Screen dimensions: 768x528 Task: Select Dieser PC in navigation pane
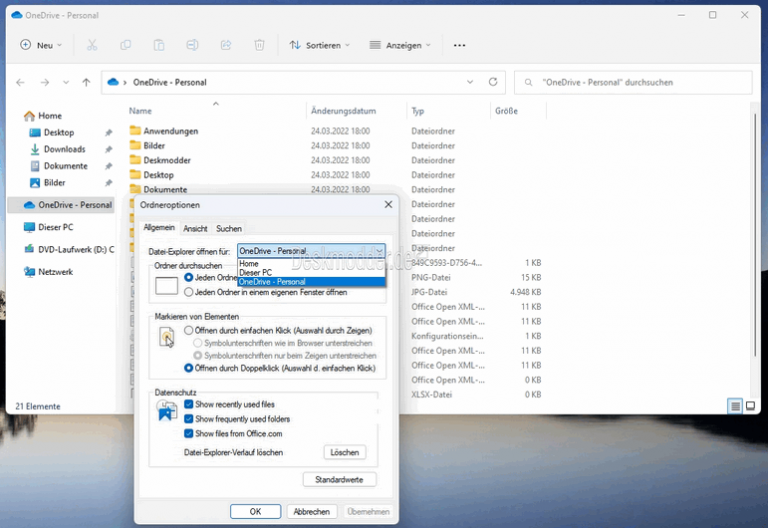click(55, 227)
